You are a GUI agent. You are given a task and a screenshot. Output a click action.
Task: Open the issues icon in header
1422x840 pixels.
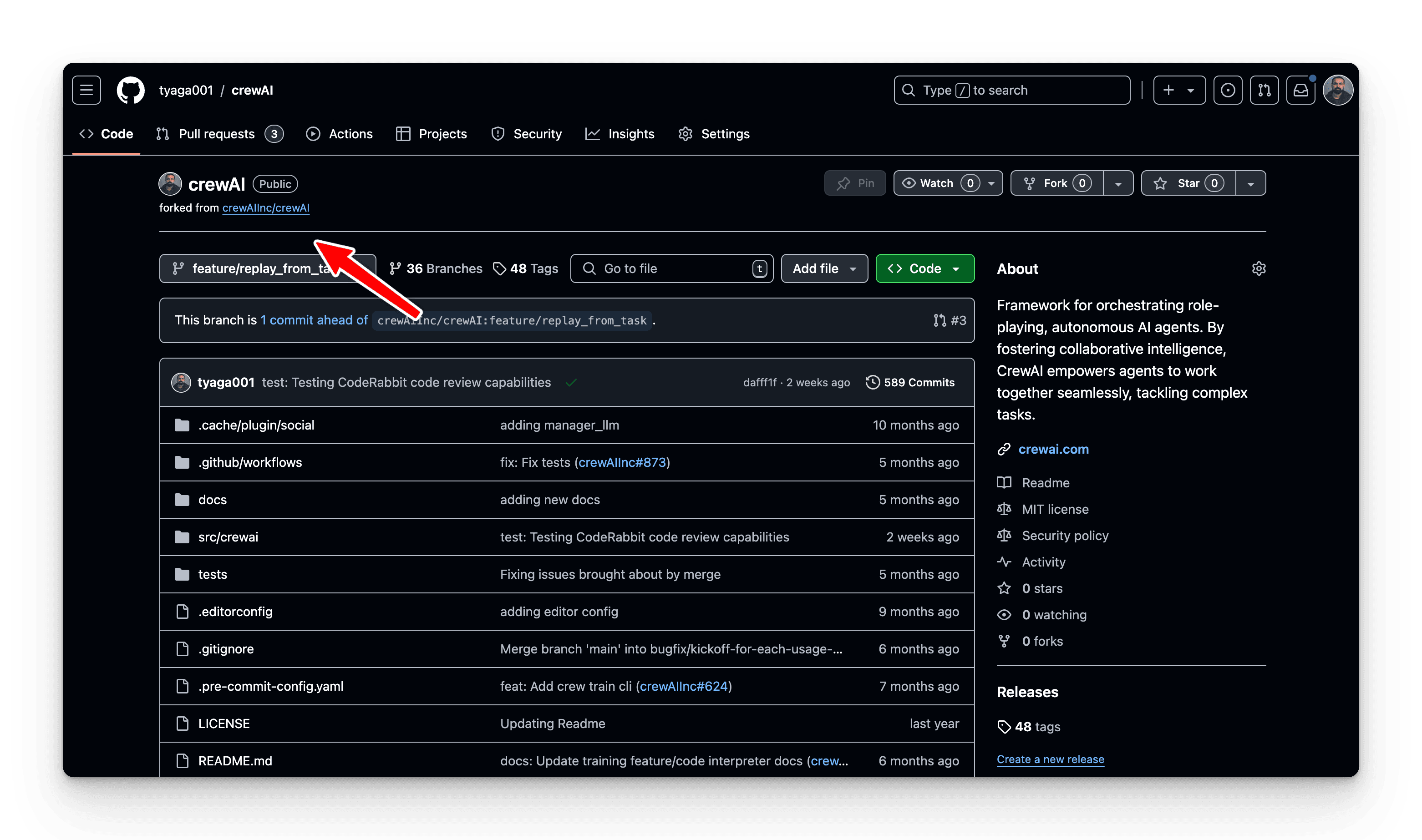pyautogui.click(x=1227, y=90)
